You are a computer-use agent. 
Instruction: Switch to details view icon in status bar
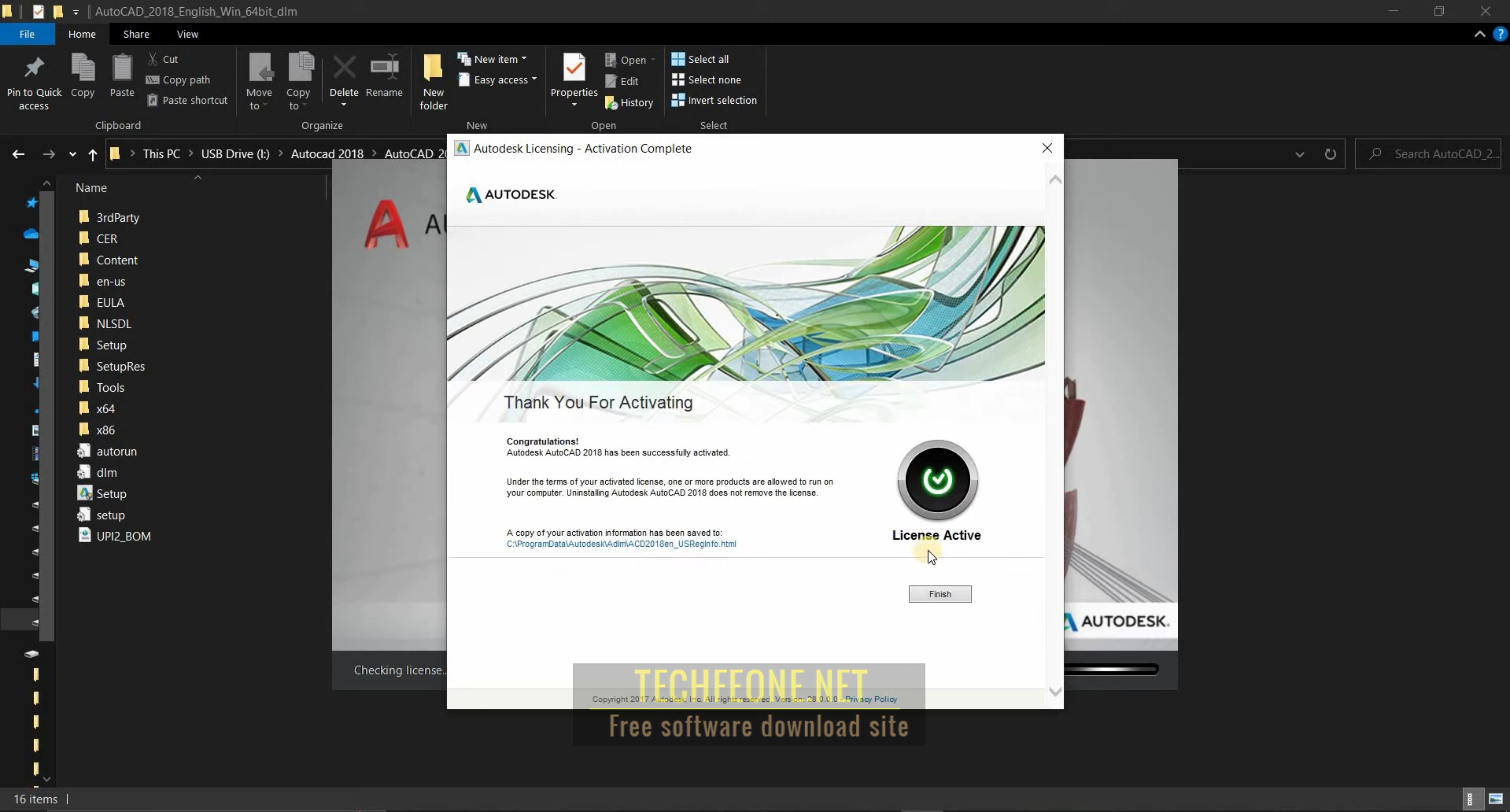pos(1470,799)
